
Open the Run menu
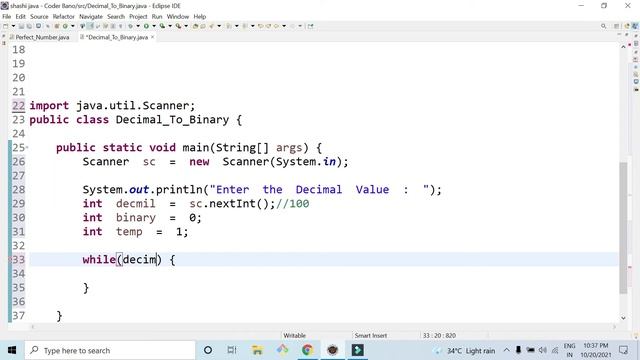pyautogui.click(x=157, y=16)
